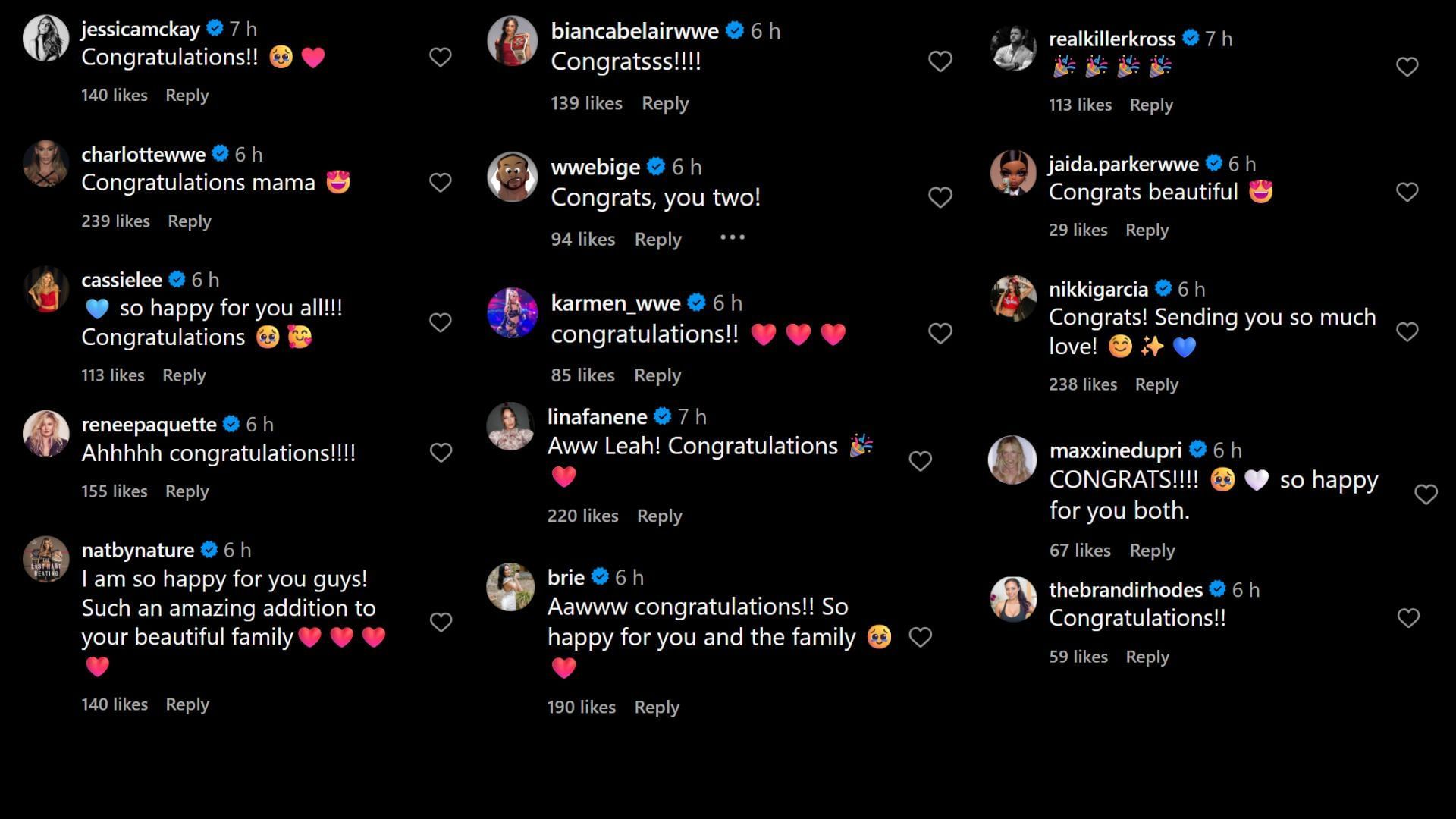Reply to karmen_wwe's comment

[x=657, y=375]
